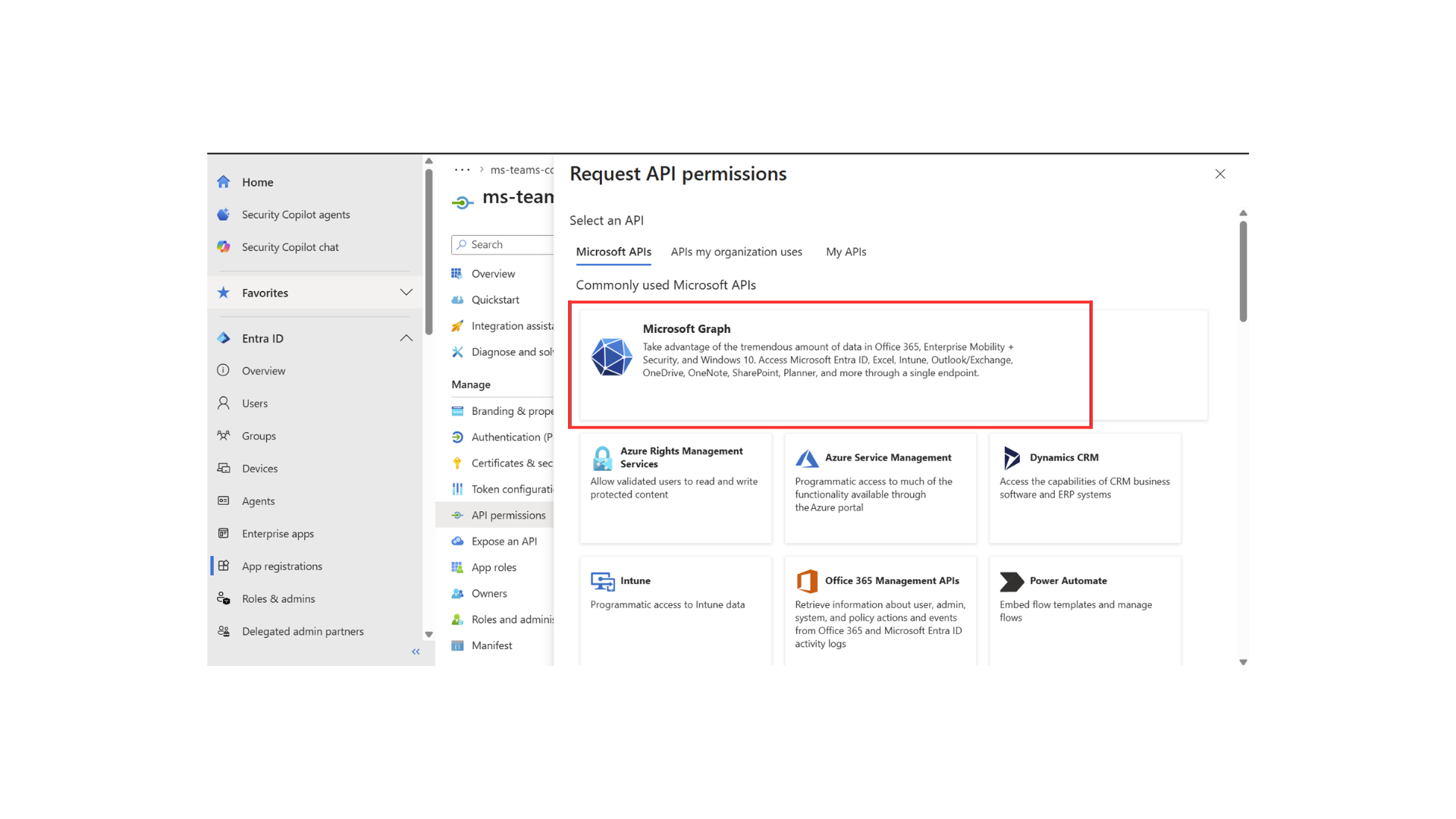Click the Devices icon in sidebar

coord(224,468)
